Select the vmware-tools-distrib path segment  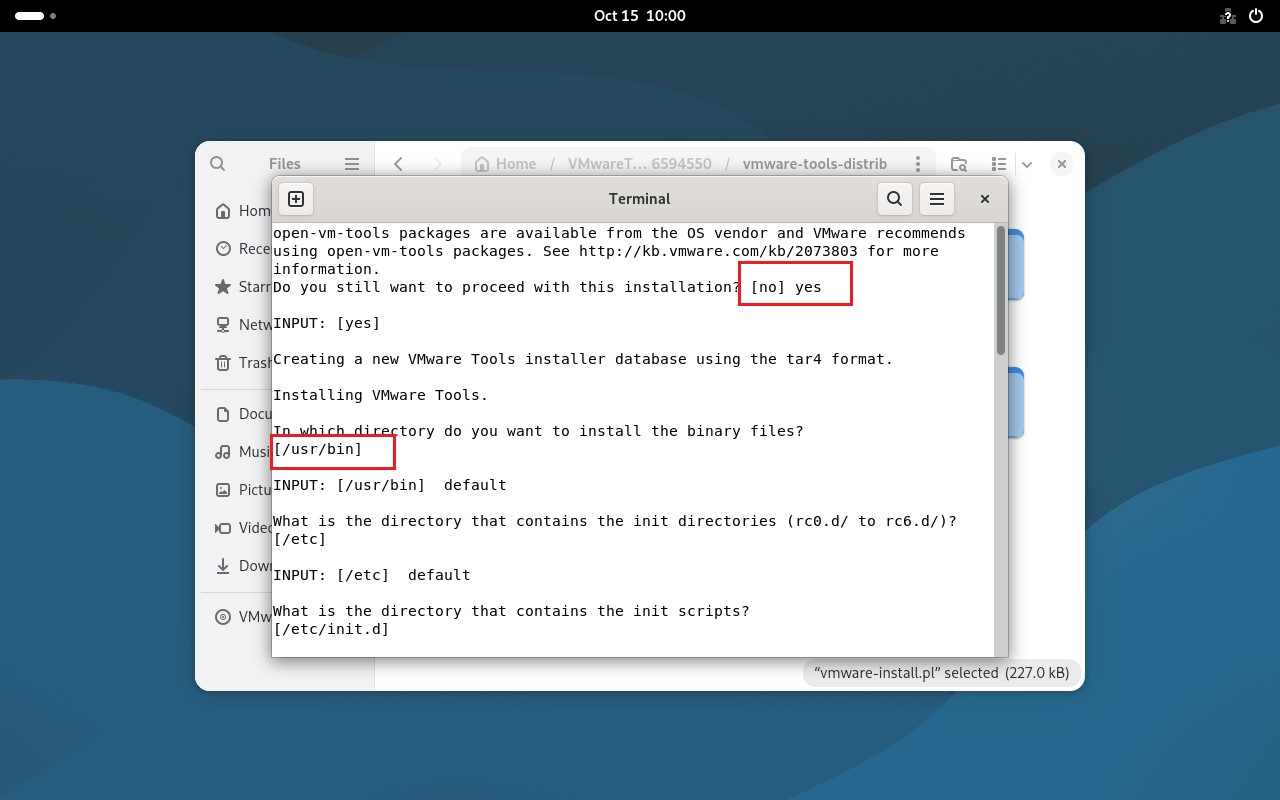815,164
